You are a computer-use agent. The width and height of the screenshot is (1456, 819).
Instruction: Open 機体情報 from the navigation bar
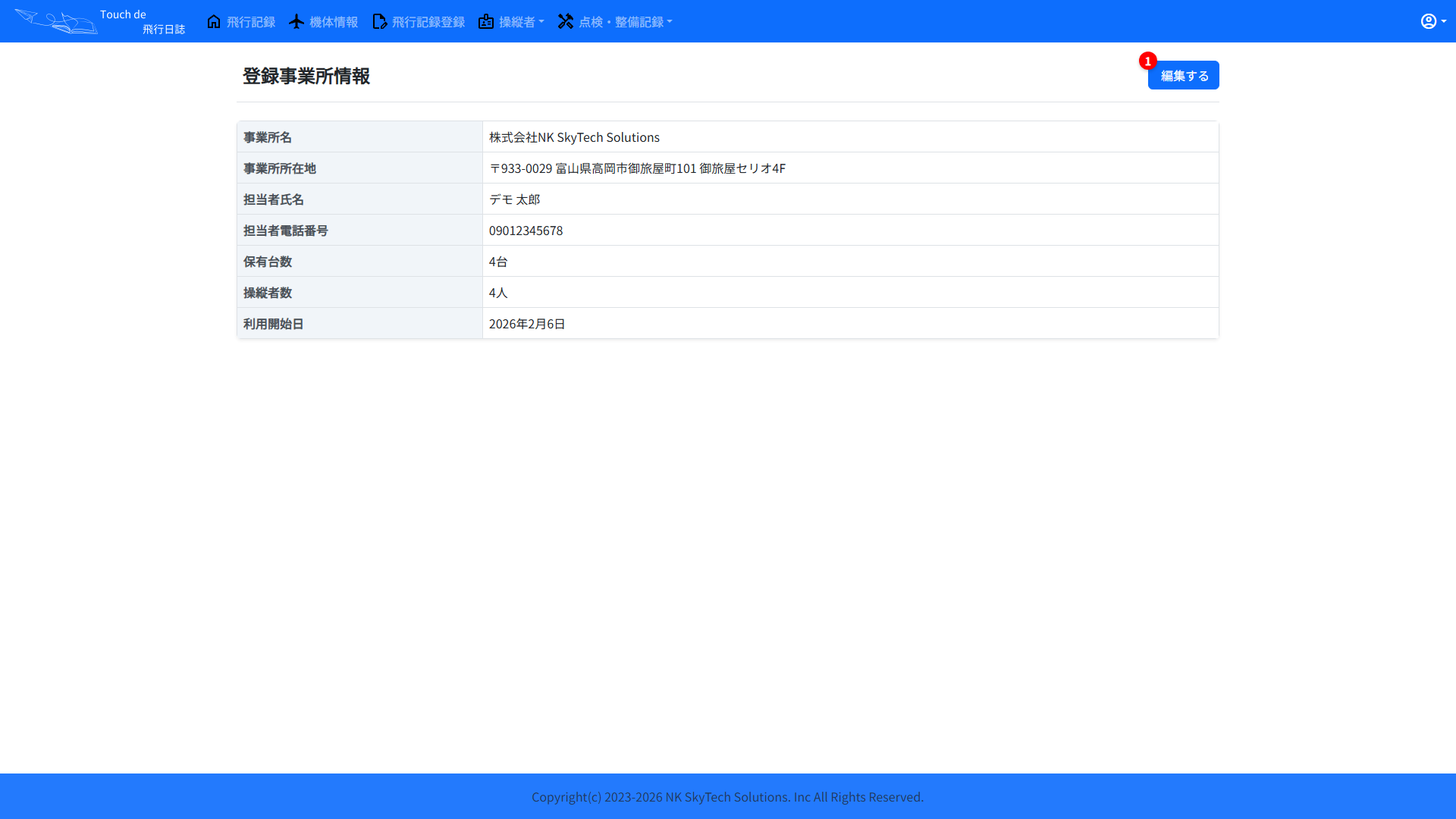click(x=334, y=21)
